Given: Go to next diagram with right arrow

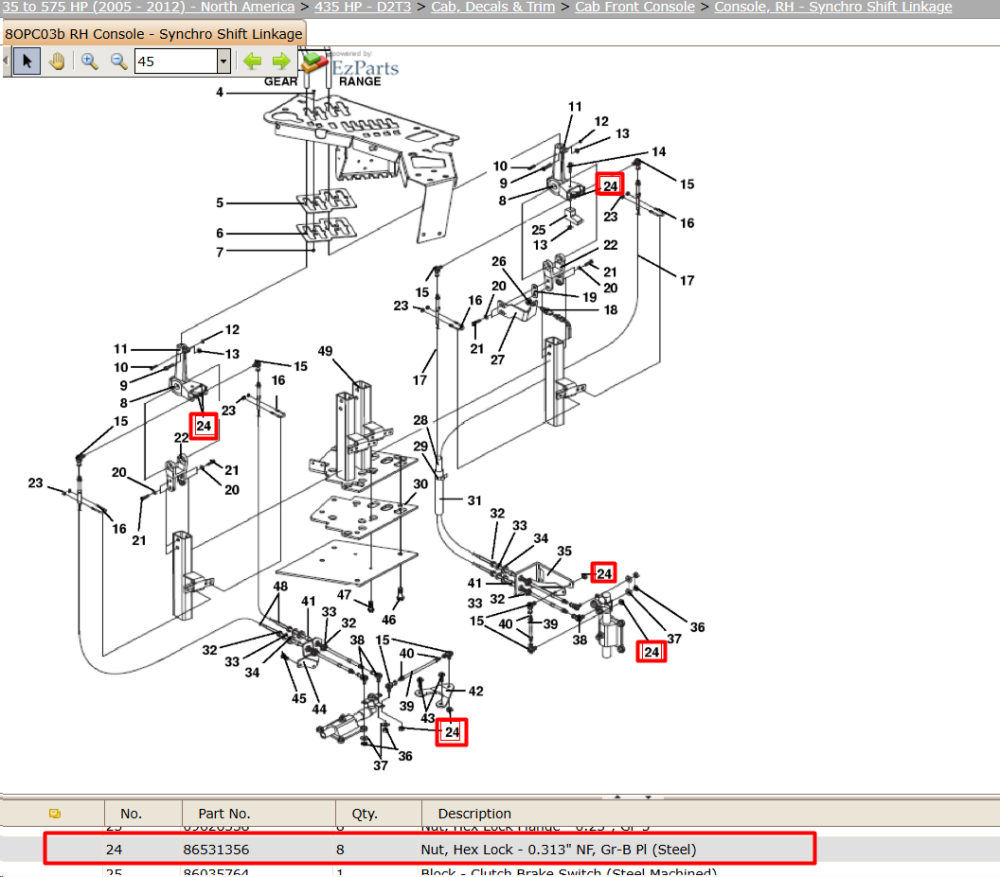Looking at the screenshot, I should pos(281,61).
